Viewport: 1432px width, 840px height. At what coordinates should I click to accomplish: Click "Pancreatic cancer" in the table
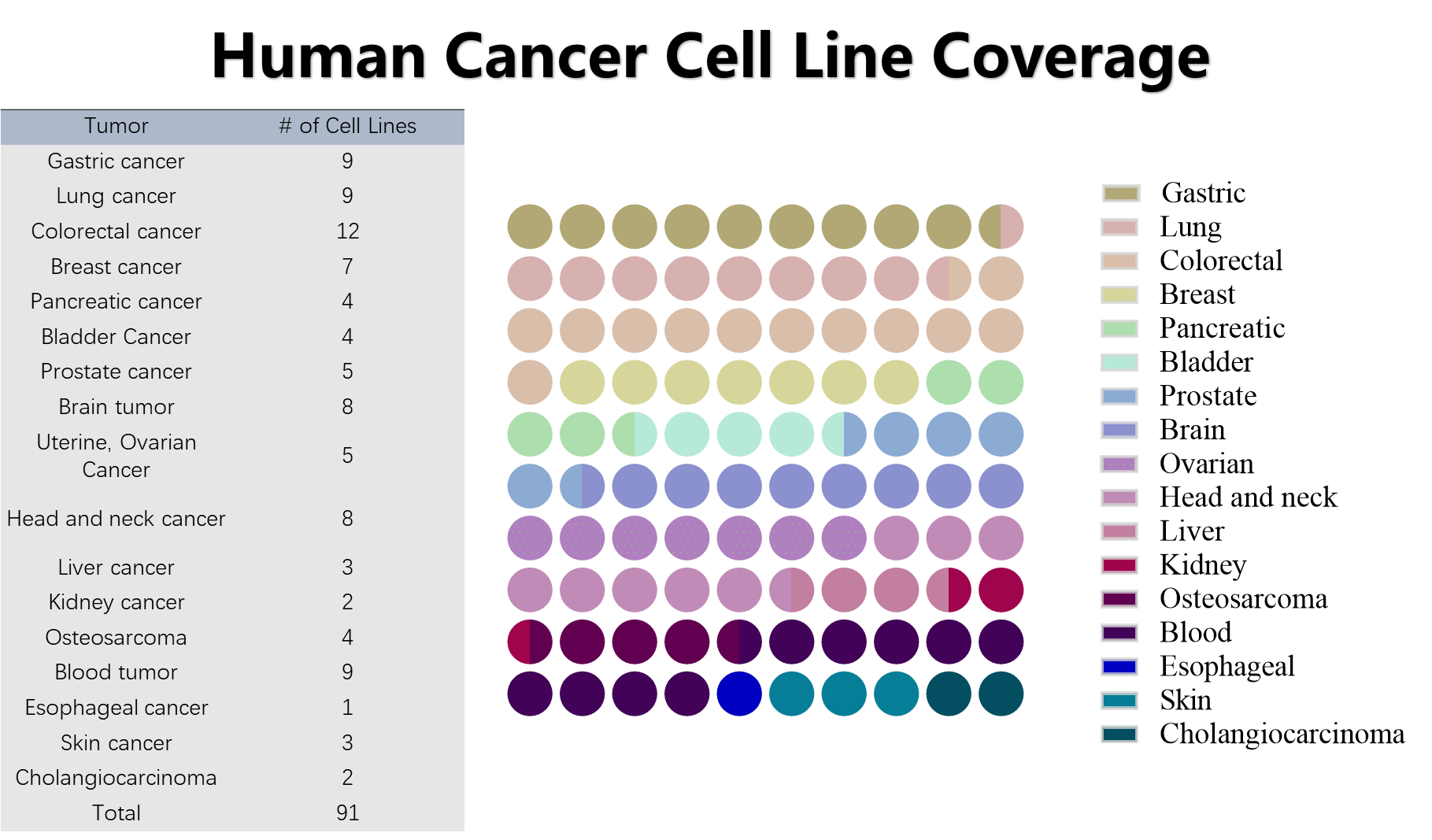(117, 302)
